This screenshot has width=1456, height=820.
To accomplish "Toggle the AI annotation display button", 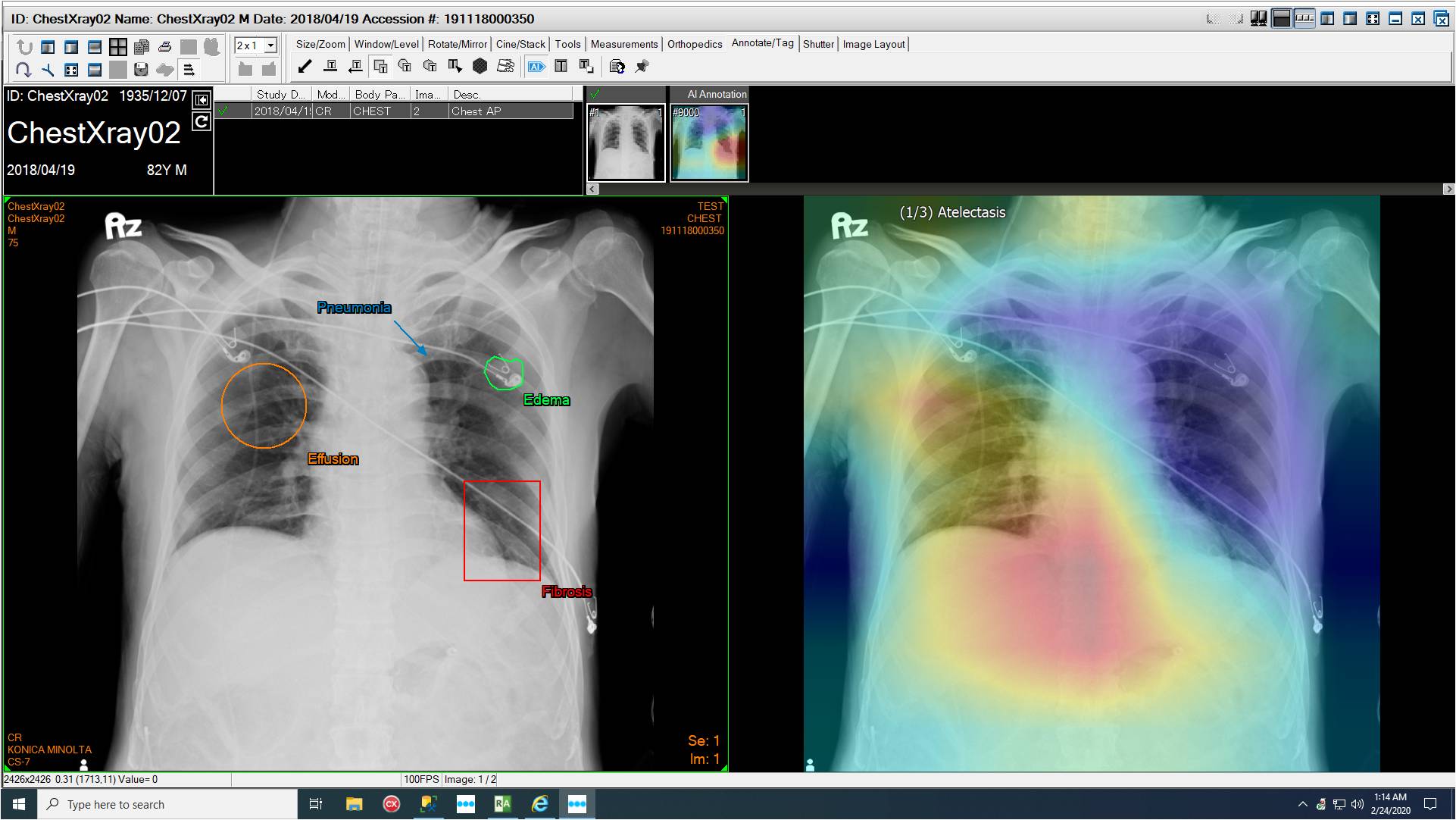I will [x=536, y=67].
